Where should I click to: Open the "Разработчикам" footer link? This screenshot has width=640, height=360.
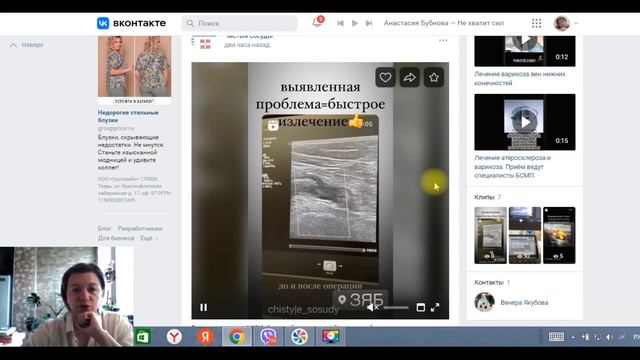pos(140,229)
